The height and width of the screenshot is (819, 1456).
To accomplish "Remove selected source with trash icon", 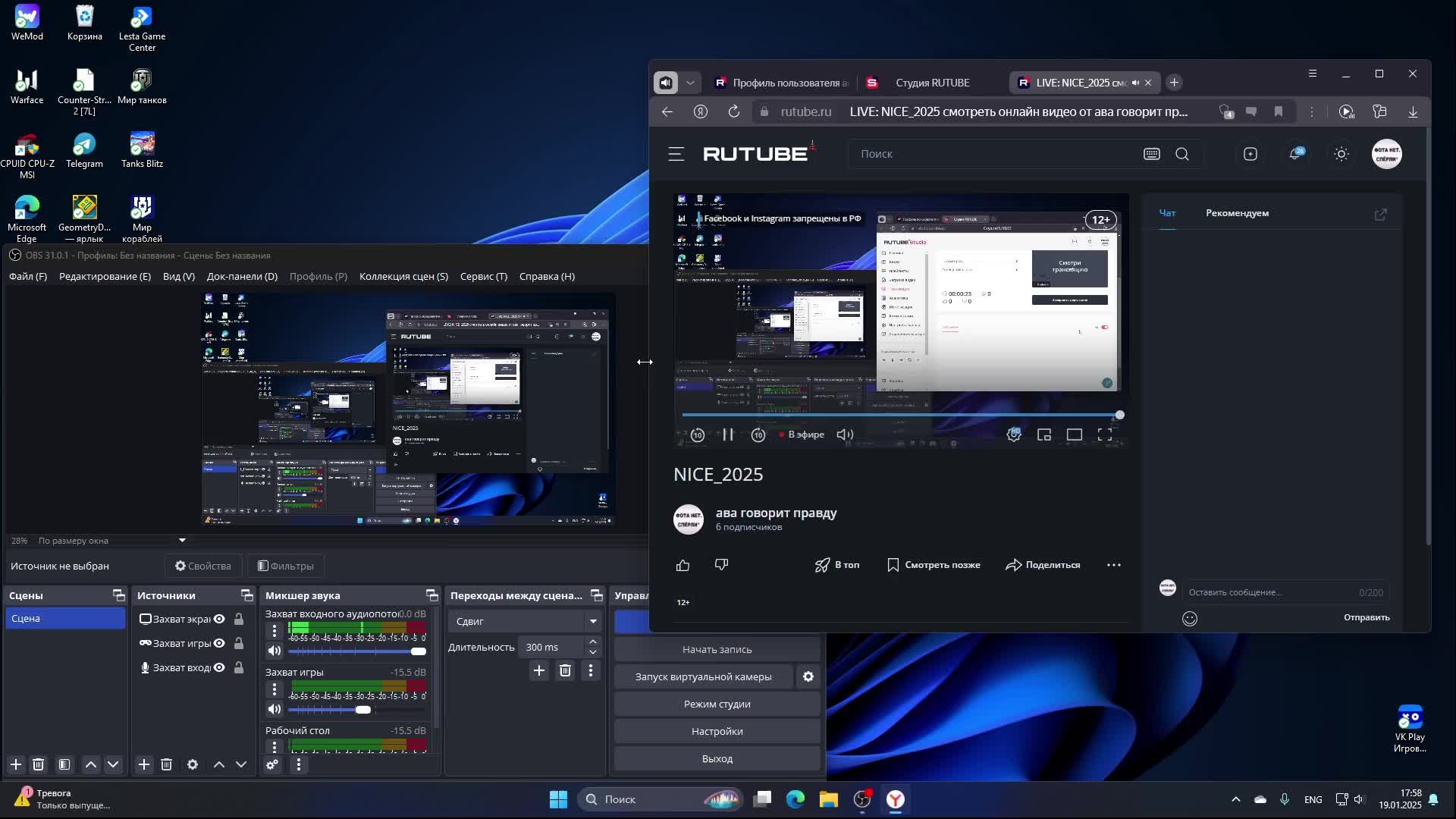I will pos(167,764).
